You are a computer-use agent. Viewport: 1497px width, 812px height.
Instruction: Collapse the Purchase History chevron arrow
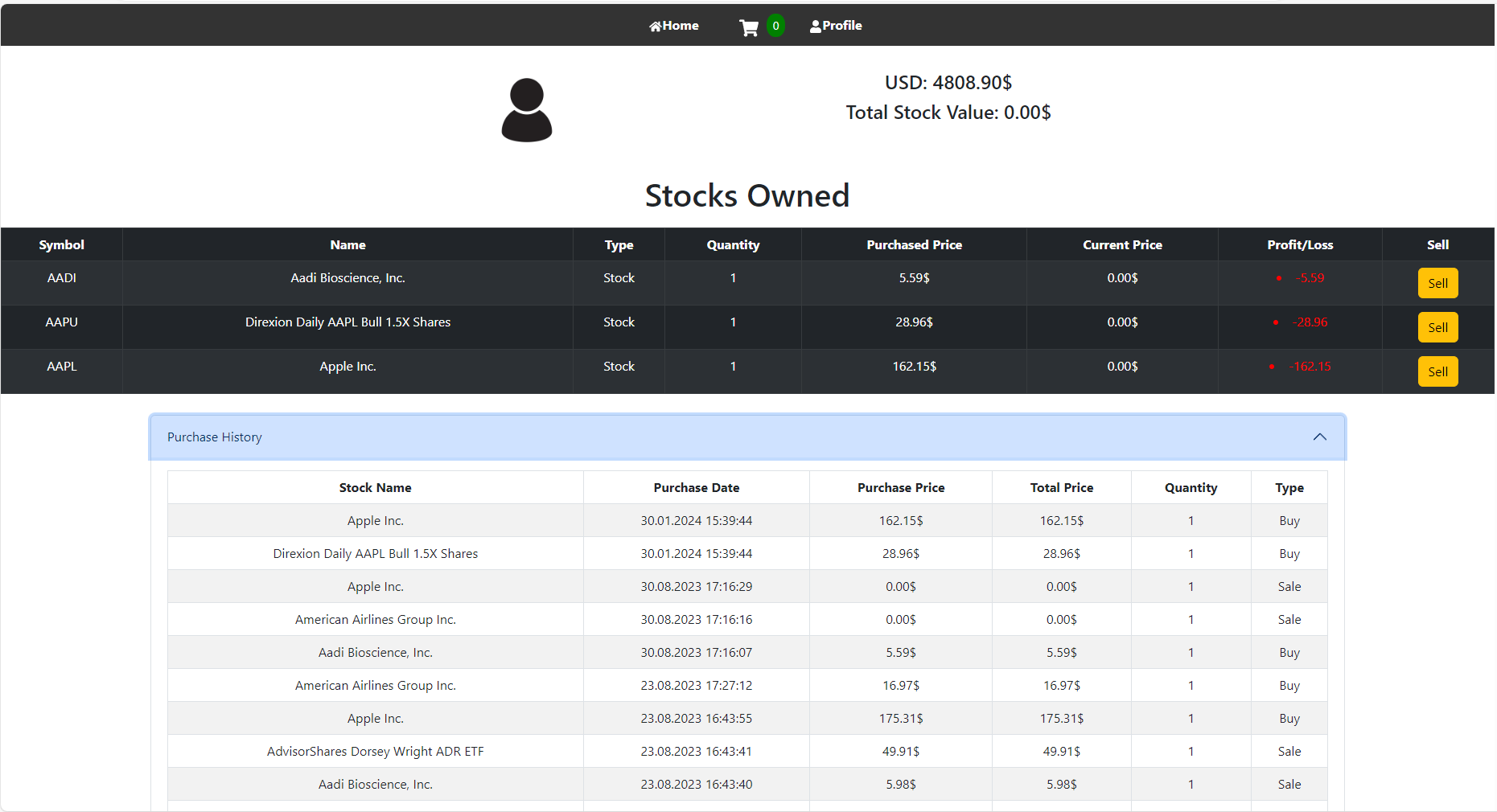click(1319, 437)
